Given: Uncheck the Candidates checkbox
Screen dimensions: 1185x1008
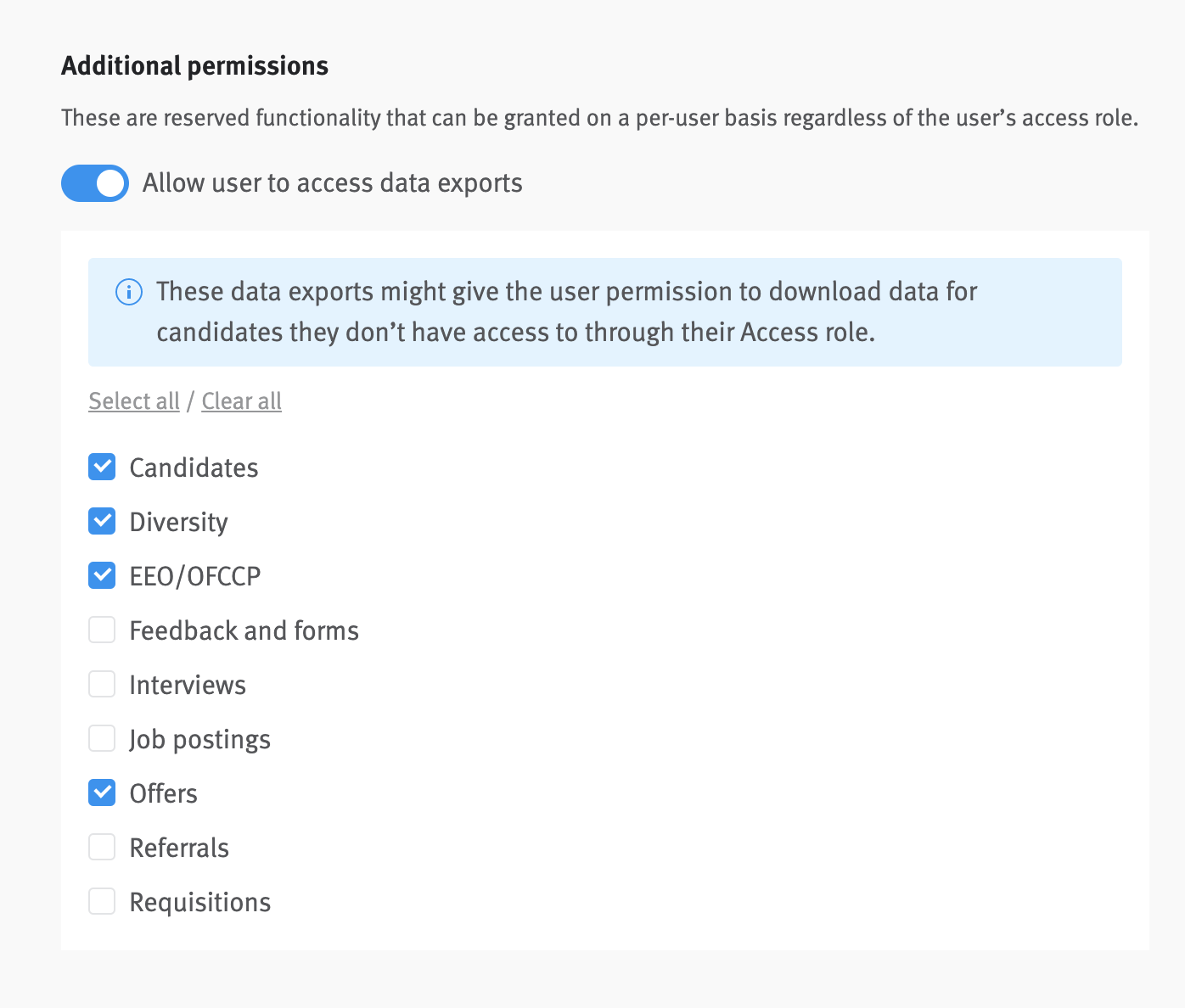Looking at the screenshot, I should [102, 467].
